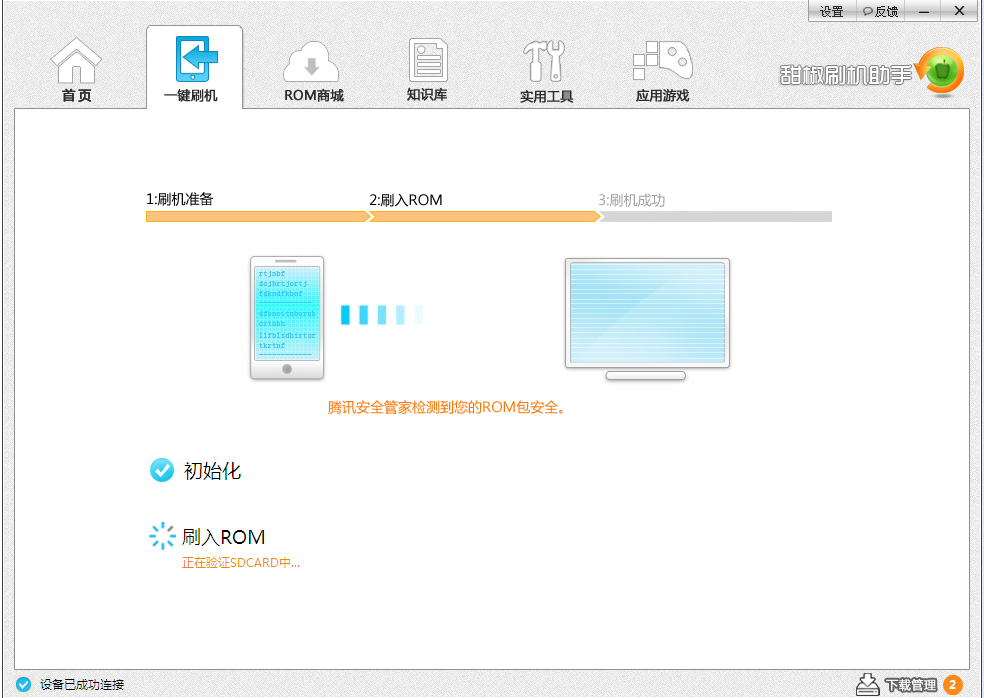Go to the 应用游戏 tab
The width and height of the screenshot is (984, 698).
[x=663, y=72]
